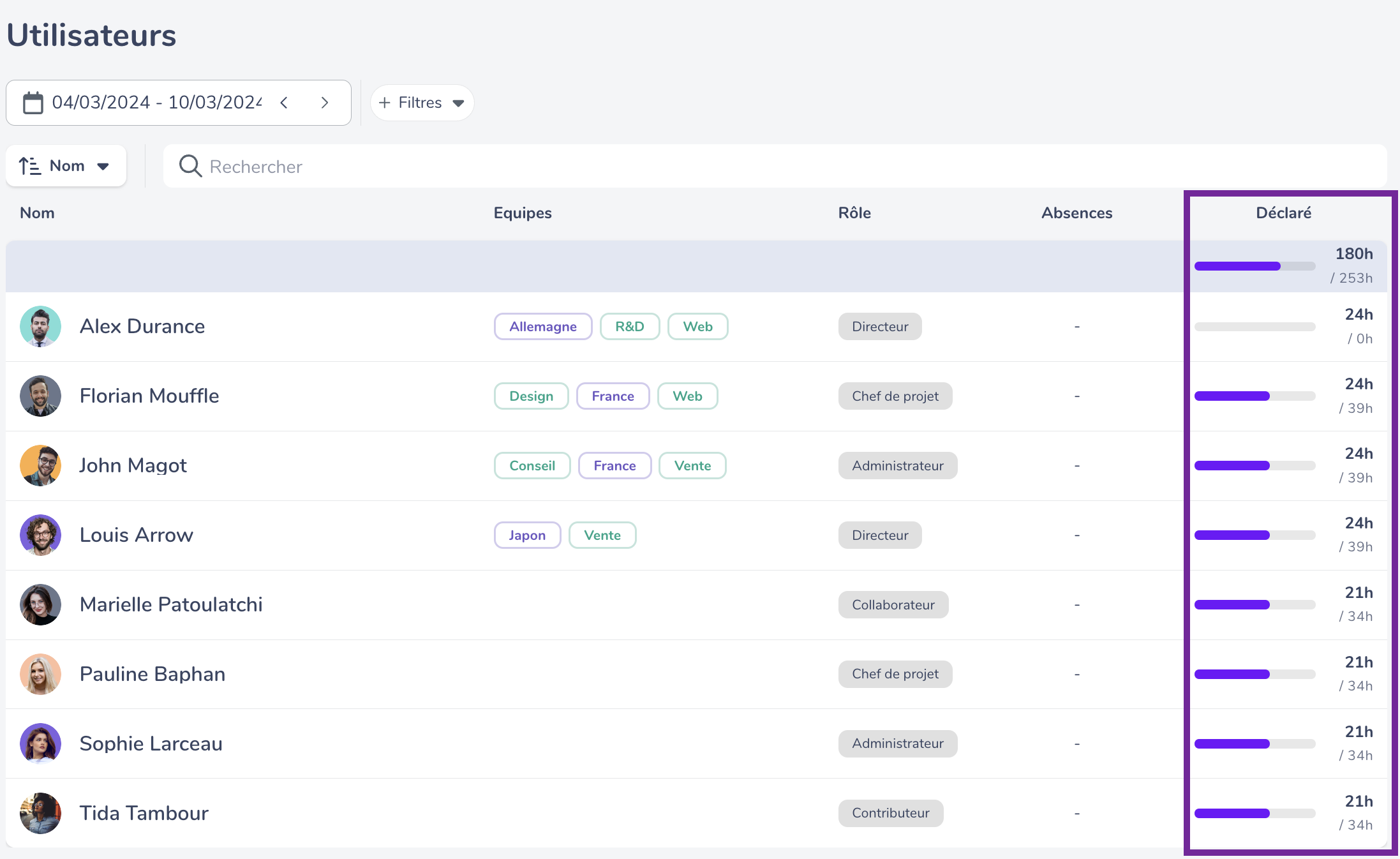This screenshot has width=1400, height=859.
Task: Focus the Rechercher search field
Action: tap(775, 166)
